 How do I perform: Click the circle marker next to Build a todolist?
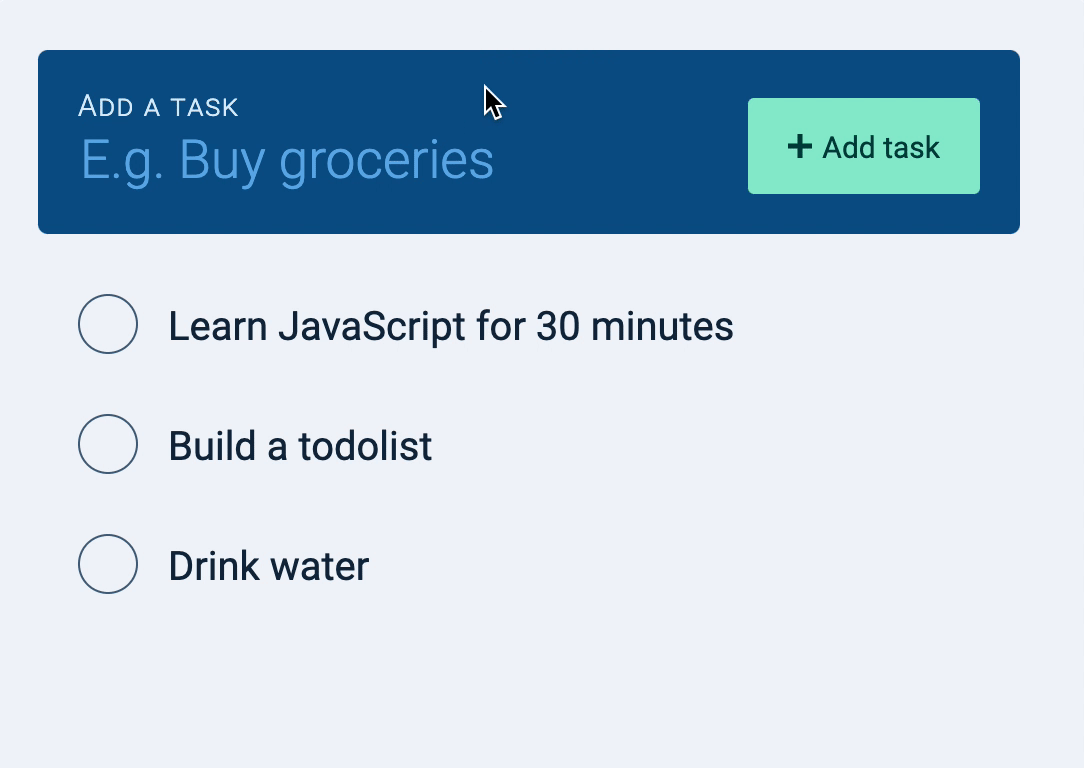click(107, 444)
